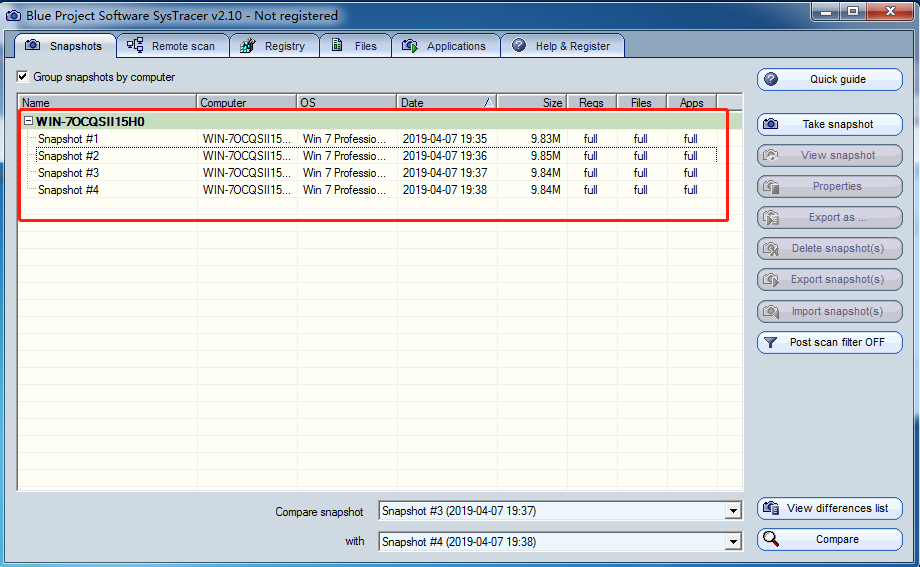
Task: Click Delete snapshot(s) button
Action: (x=830, y=249)
